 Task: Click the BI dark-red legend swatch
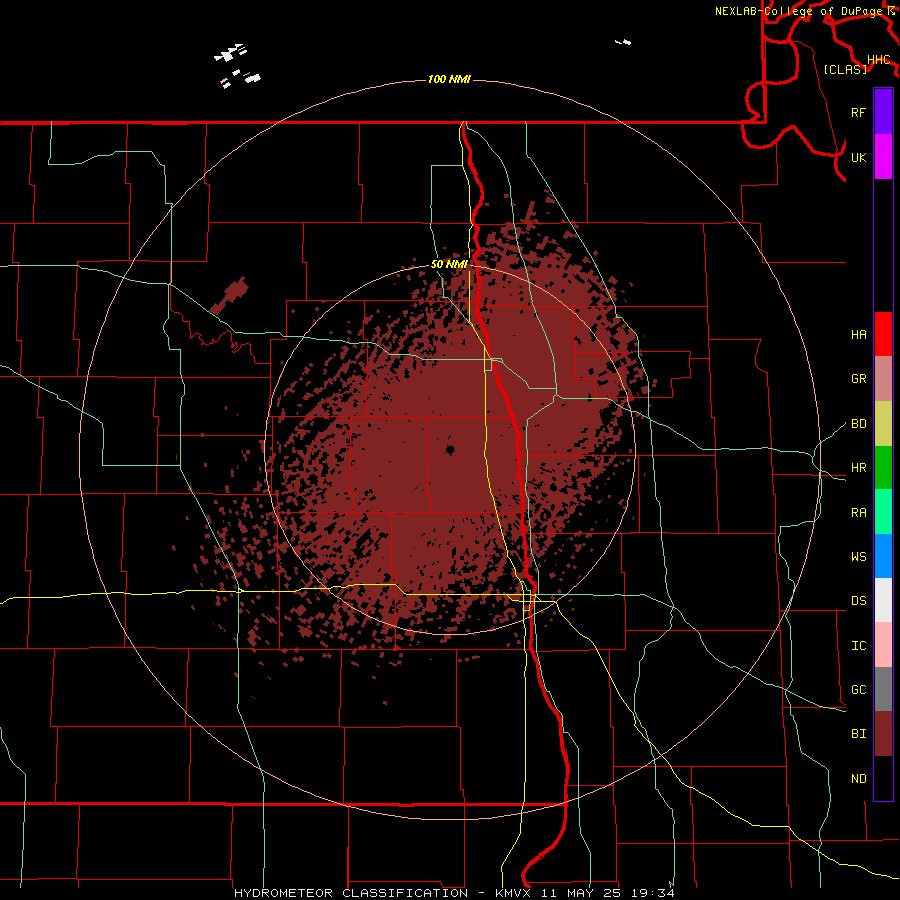point(883,734)
